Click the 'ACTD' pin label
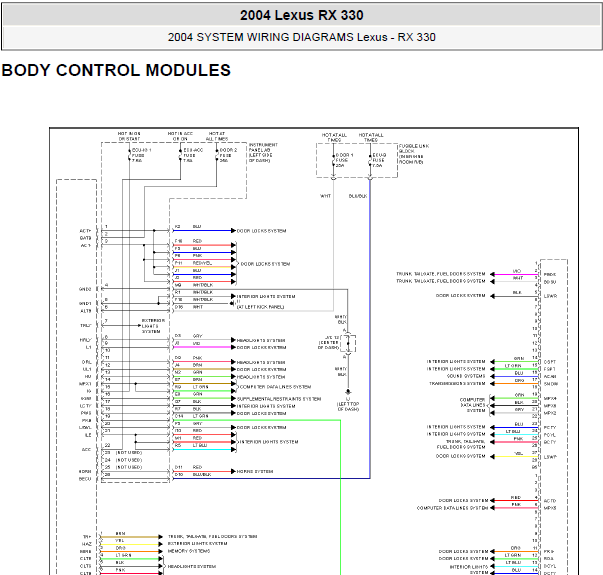603x575 pixels. point(550,501)
